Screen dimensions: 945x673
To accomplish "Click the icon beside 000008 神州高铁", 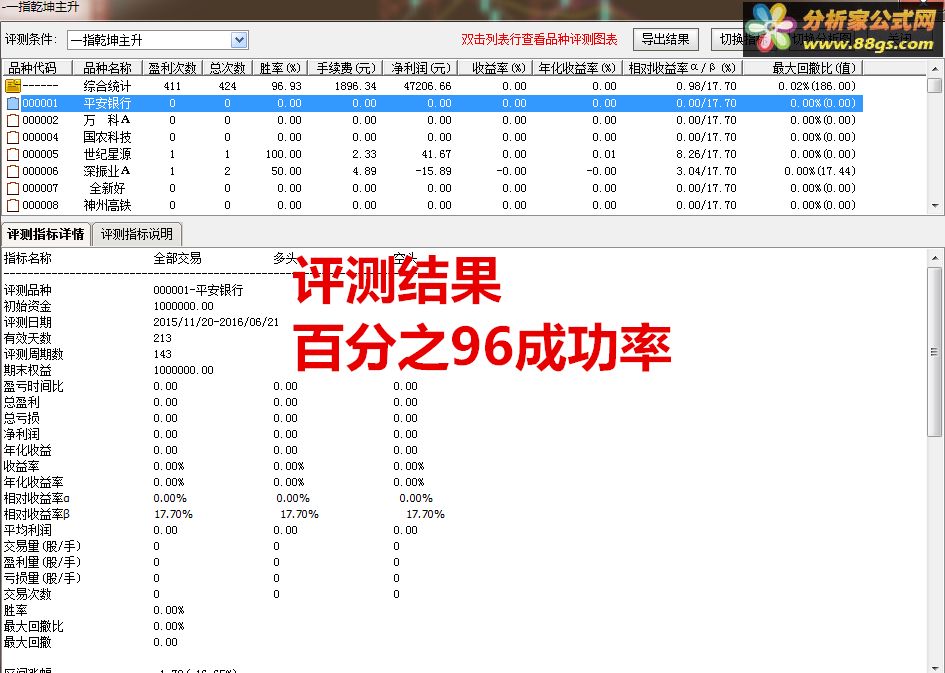I will [x=13, y=205].
